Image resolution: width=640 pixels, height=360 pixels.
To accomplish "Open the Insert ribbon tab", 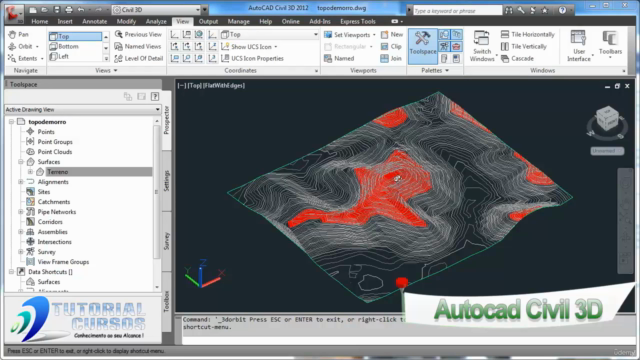I will [x=65, y=21].
